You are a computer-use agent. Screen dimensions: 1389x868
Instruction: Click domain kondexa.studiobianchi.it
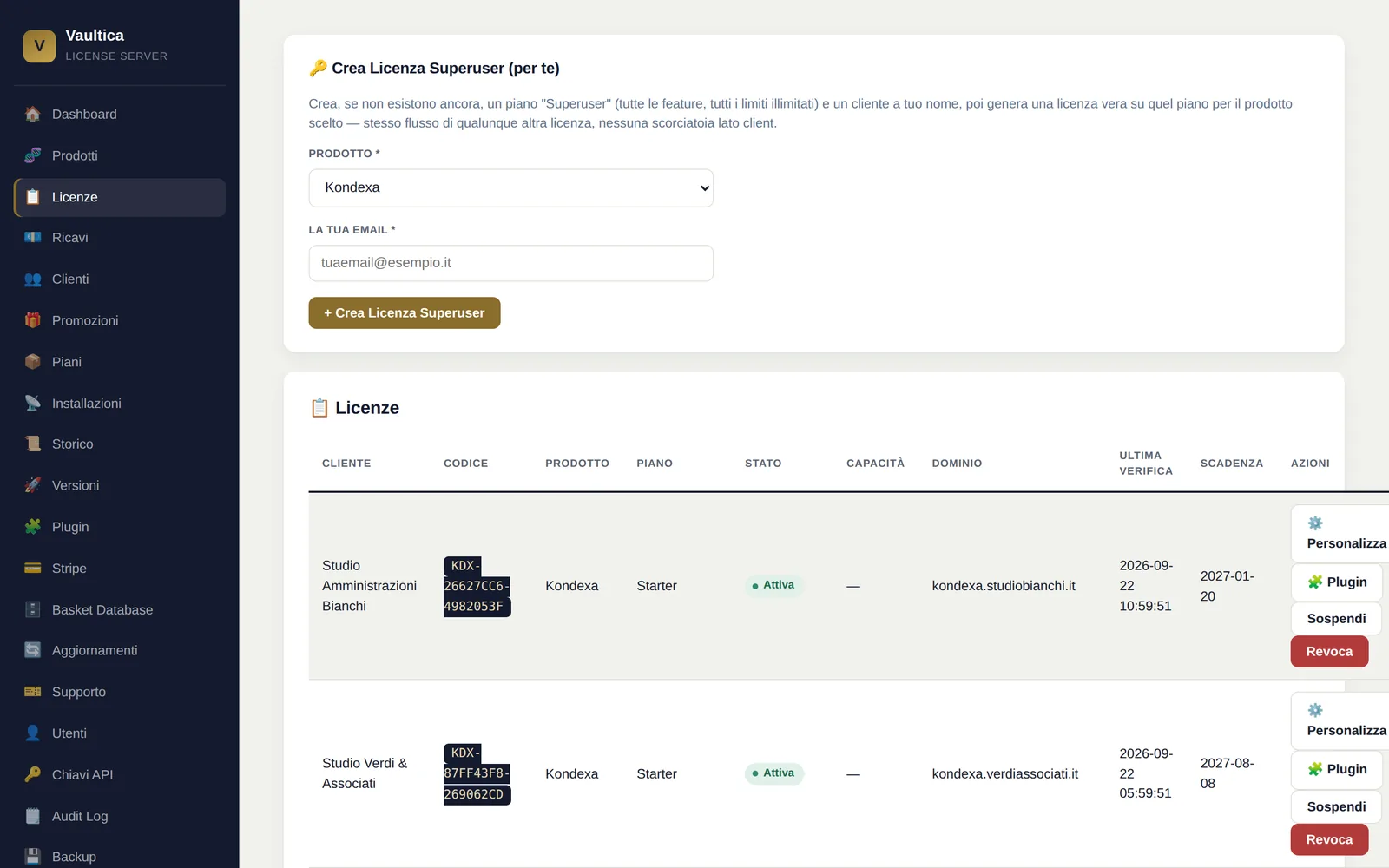tap(1004, 586)
